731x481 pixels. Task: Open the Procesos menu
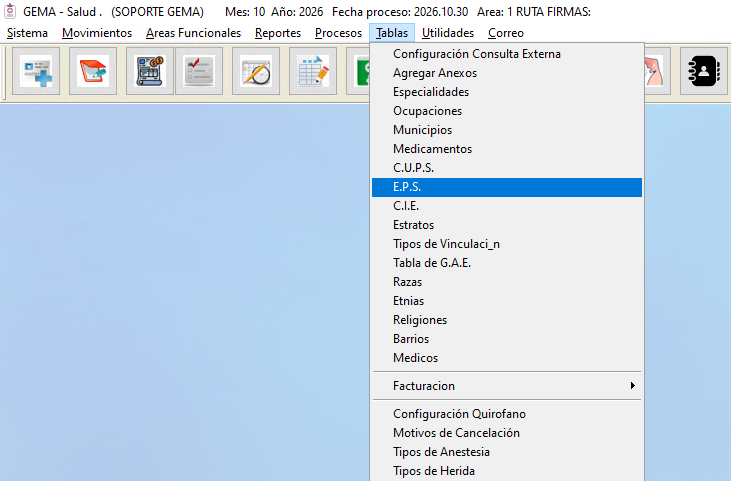[338, 33]
